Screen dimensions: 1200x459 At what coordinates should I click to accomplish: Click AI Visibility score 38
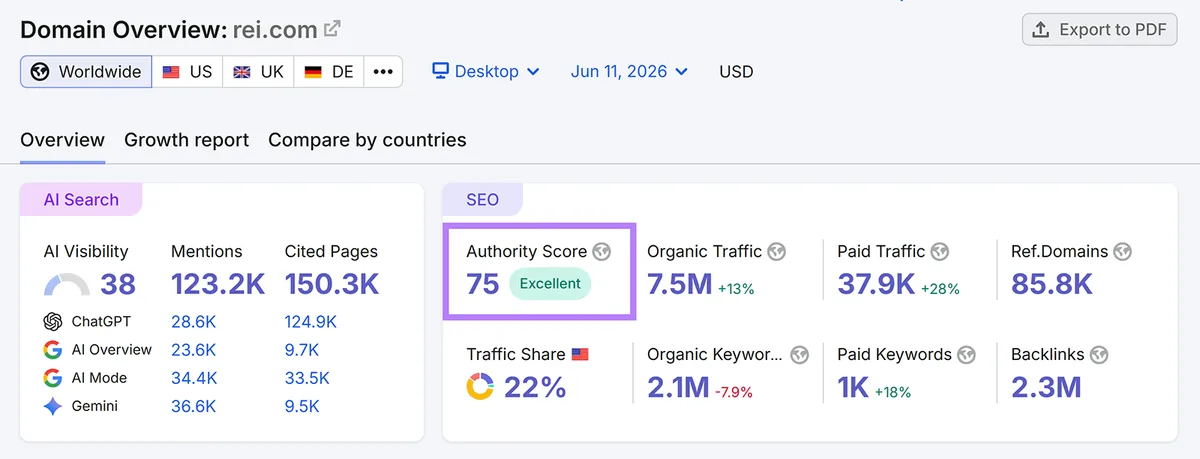(x=118, y=285)
